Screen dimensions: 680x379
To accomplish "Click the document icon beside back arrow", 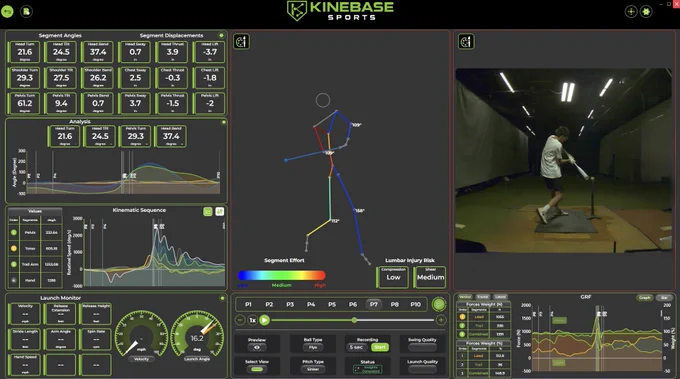I will (x=26, y=11).
